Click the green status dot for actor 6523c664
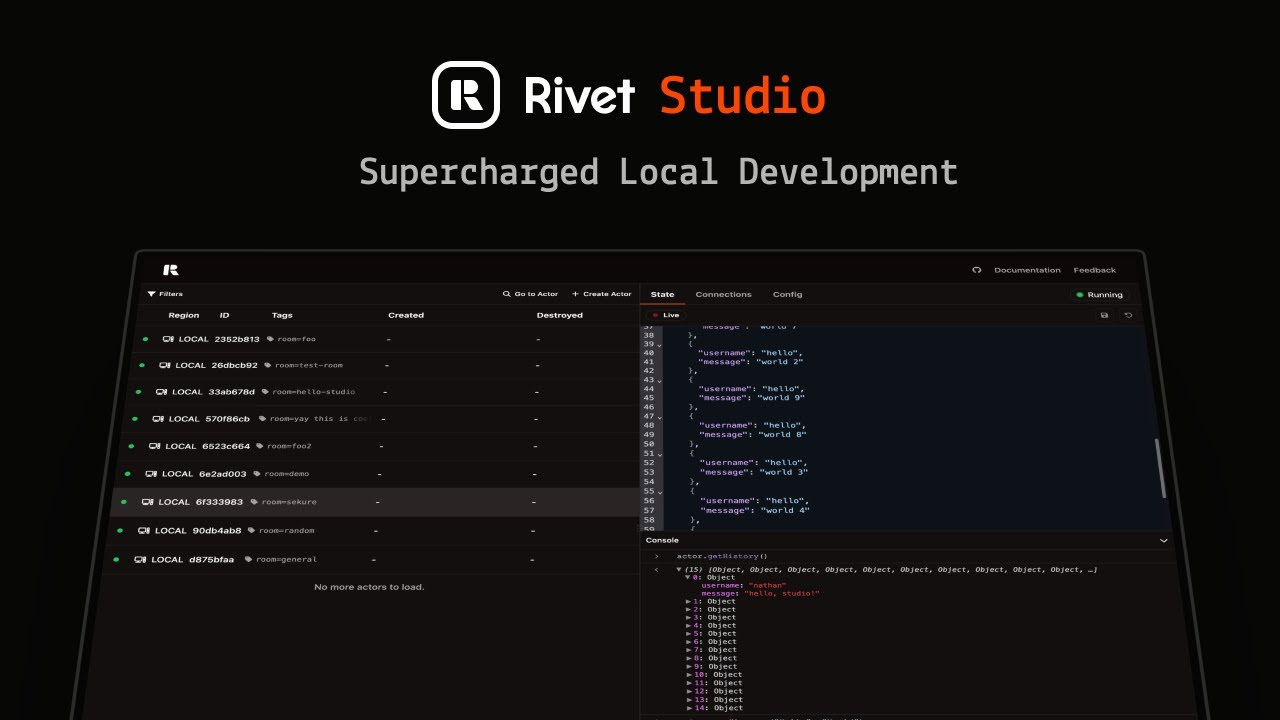This screenshot has height=720, width=1280. pyautogui.click(x=130, y=446)
